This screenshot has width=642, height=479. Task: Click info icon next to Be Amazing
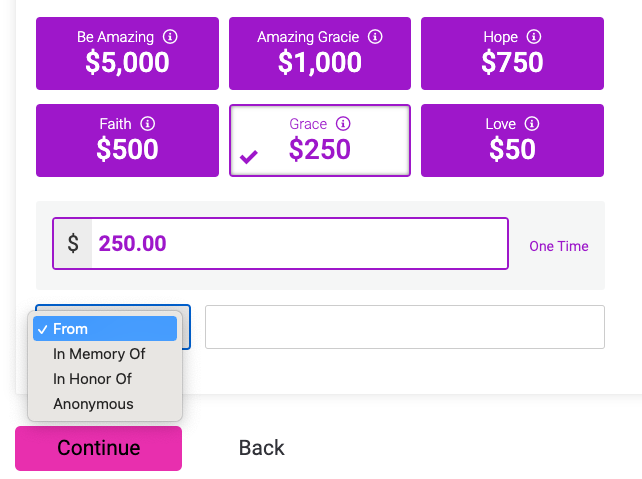tap(170, 37)
